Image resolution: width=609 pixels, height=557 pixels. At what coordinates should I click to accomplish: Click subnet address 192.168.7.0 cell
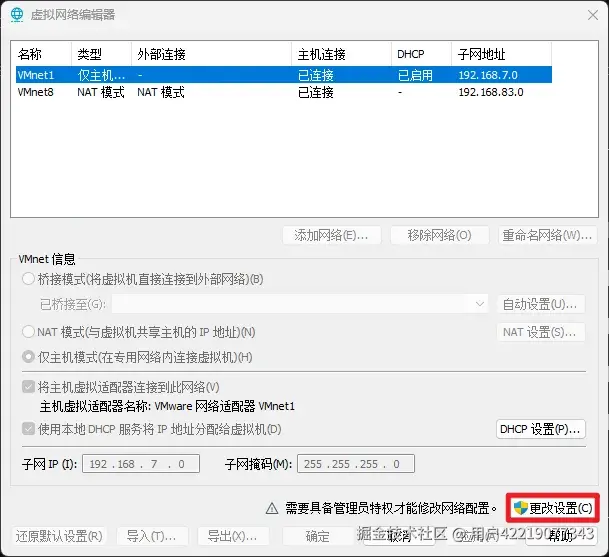[x=488, y=75]
